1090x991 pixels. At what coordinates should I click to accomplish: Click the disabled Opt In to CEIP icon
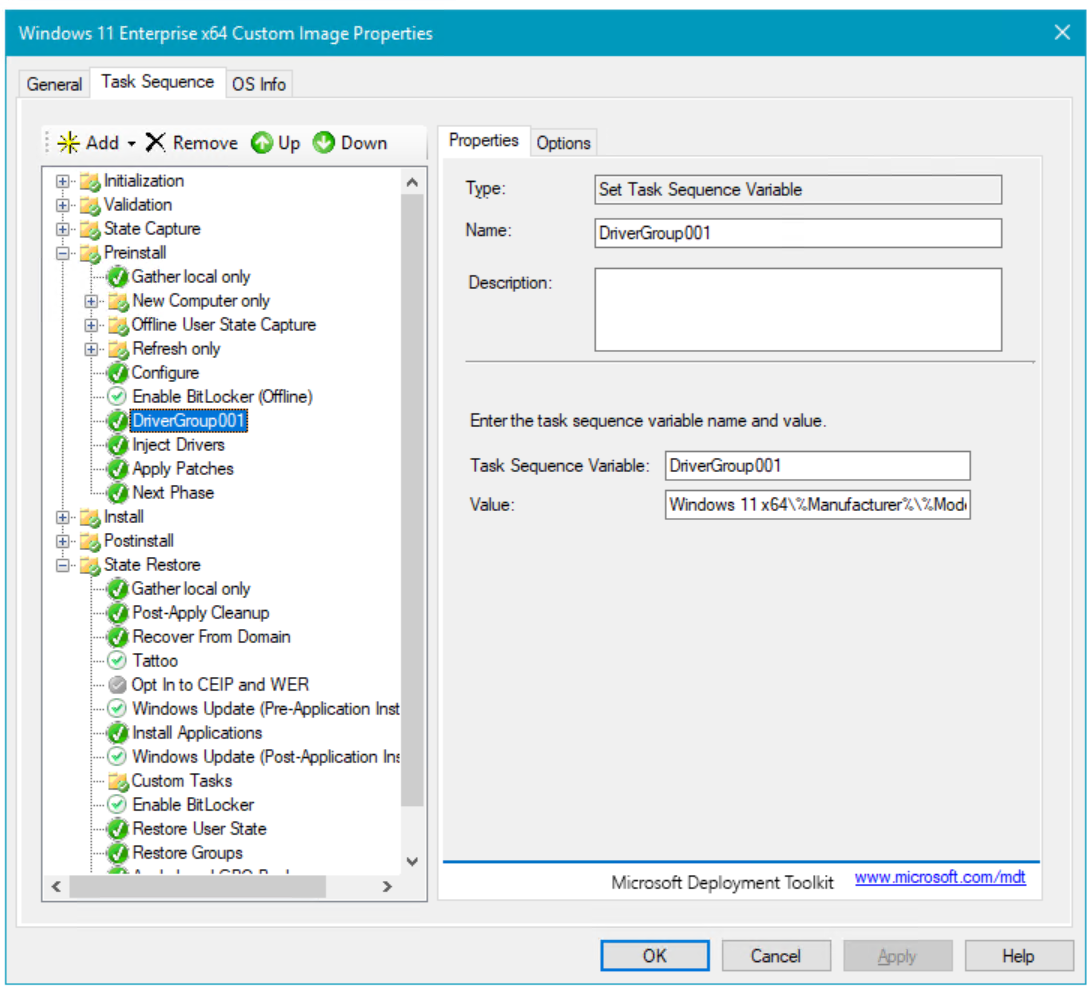(118, 685)
